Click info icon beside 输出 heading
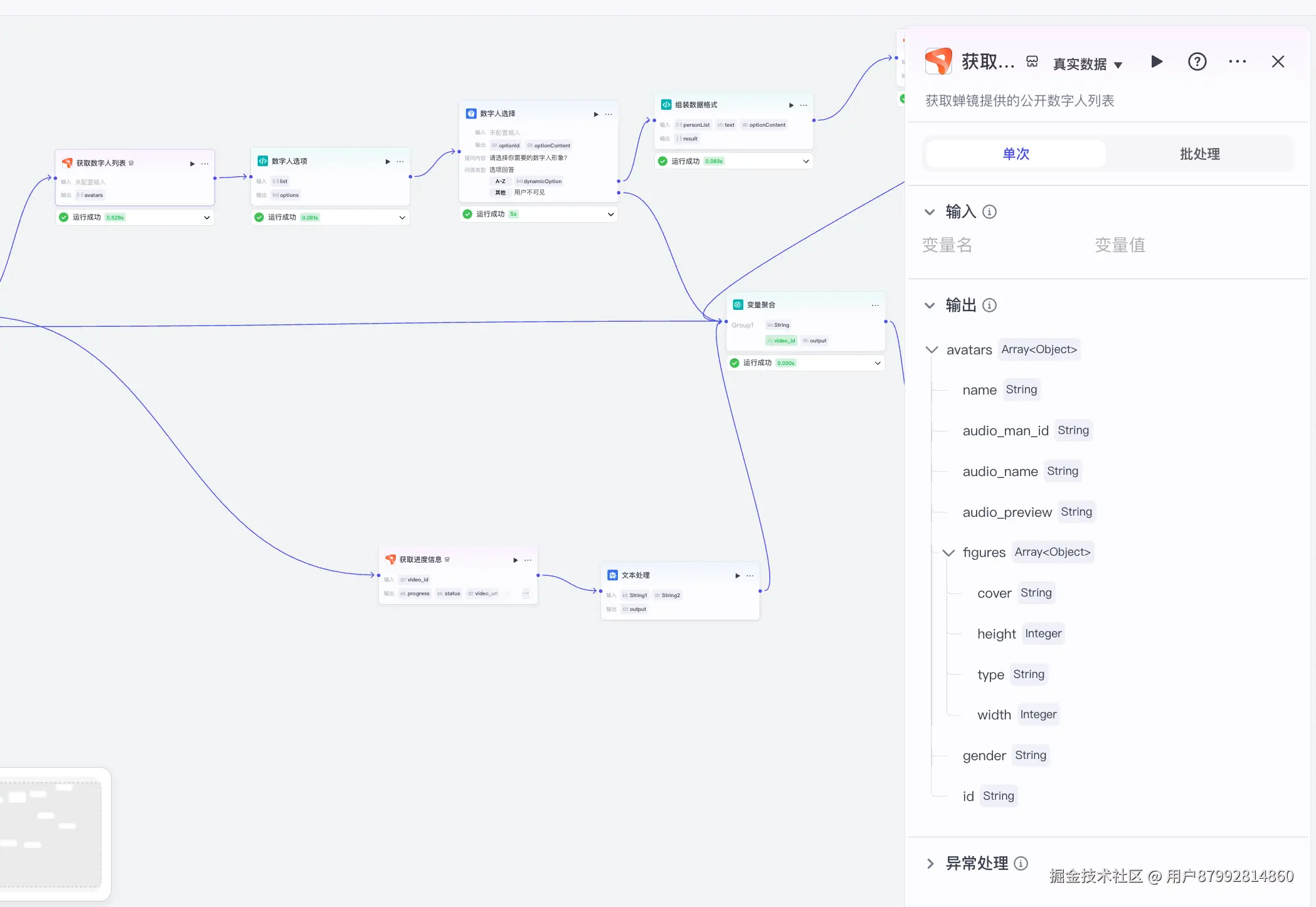Image resolution: width=1316 pixels, height=907 pixels. click(989, 305)
